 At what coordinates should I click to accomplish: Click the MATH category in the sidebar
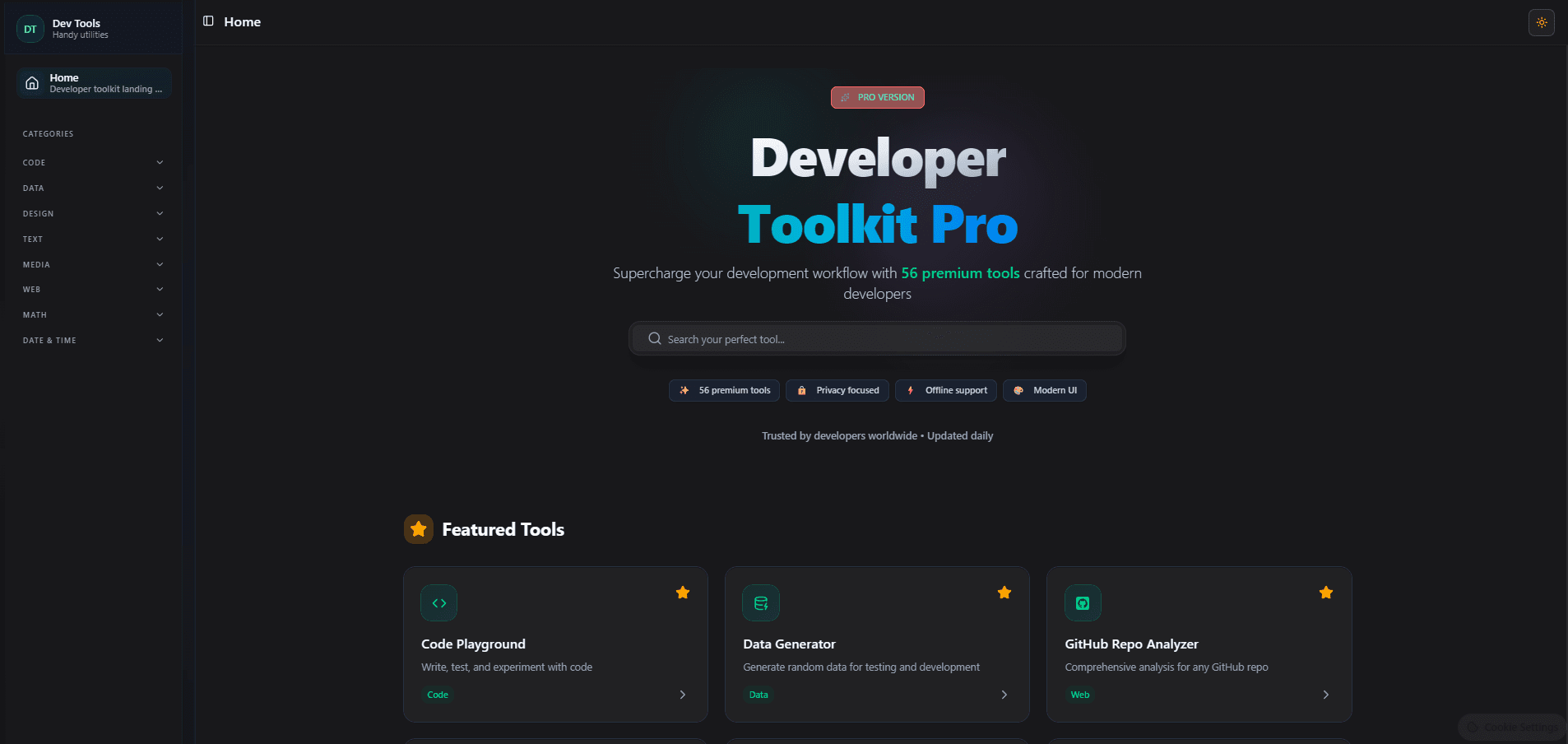[x=93, y=314]
